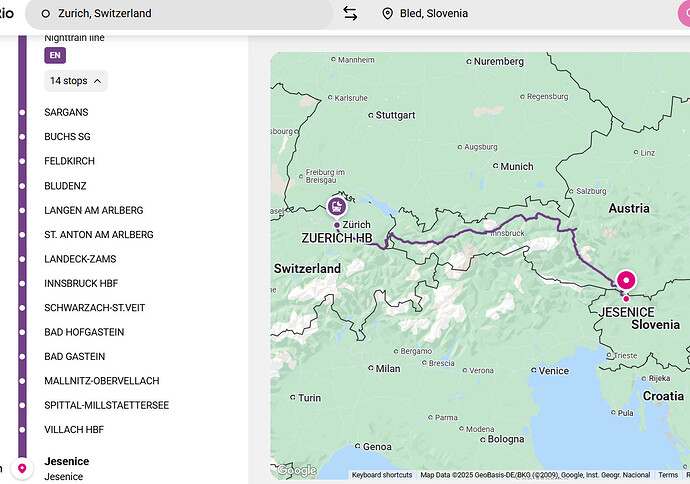Select the INNSBRUCK HBF stop
This screenshot has height=484, width=690.
coord(81,283)
